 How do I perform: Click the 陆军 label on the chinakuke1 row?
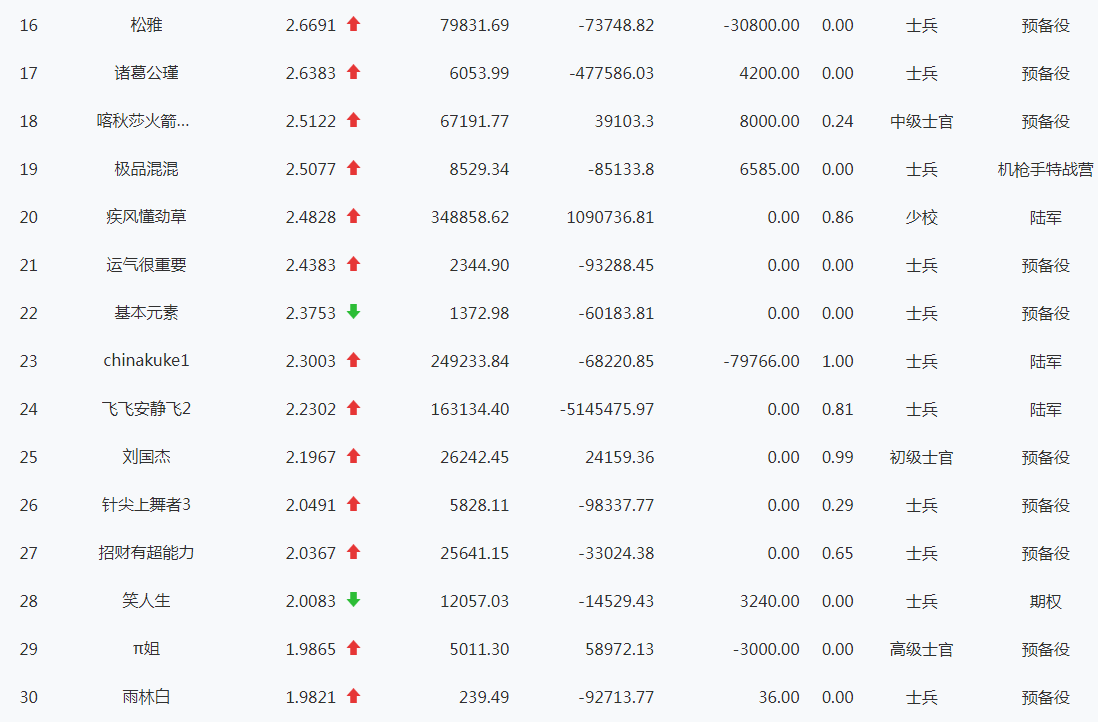point(1045,361)
